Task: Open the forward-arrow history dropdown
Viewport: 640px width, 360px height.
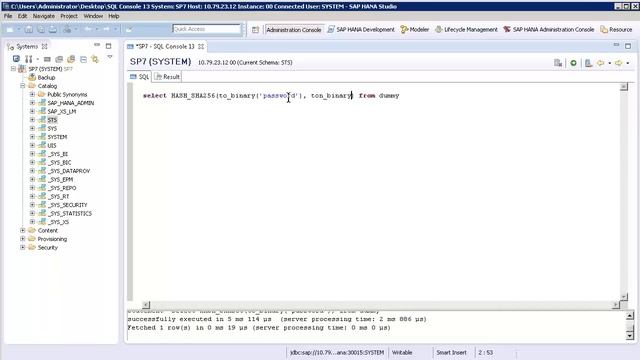Action: click(627, 63)
